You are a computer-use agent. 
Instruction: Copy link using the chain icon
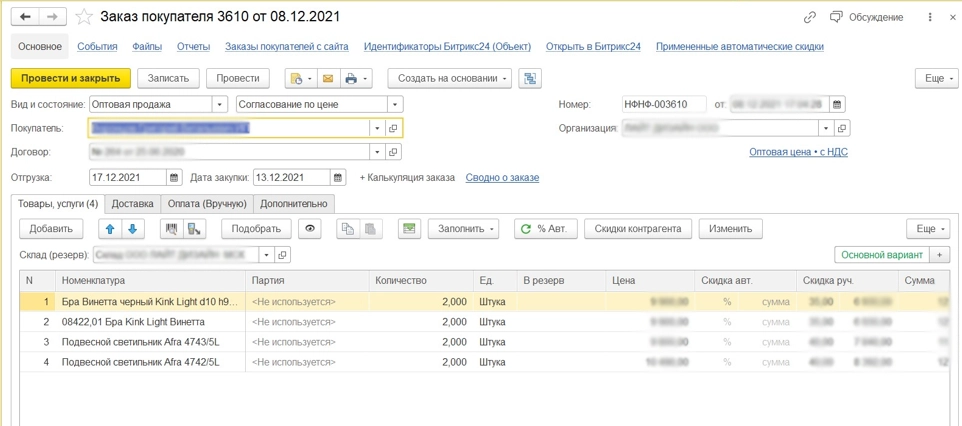(809, 17)
